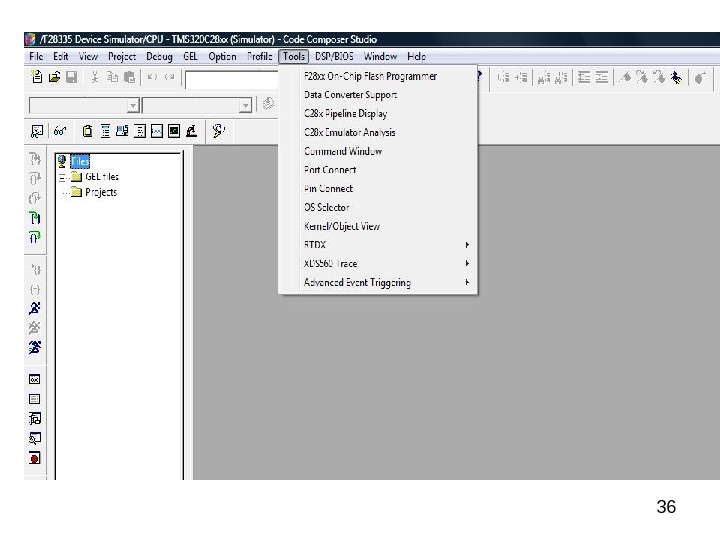Click the New file toolbar icon
720x540 pixels.
pyautogui.click(x=37, y=77)
